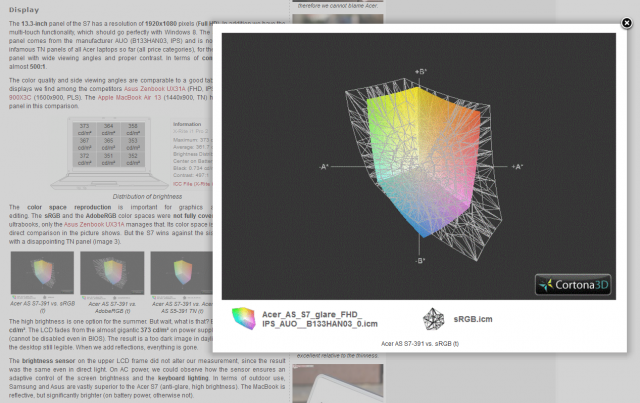Image resolution: width=640 pixels, height=403 pixels.
Task: Open the ICC File (X-Rite) link
Action: pyautogui.click(x=193, y=184)
